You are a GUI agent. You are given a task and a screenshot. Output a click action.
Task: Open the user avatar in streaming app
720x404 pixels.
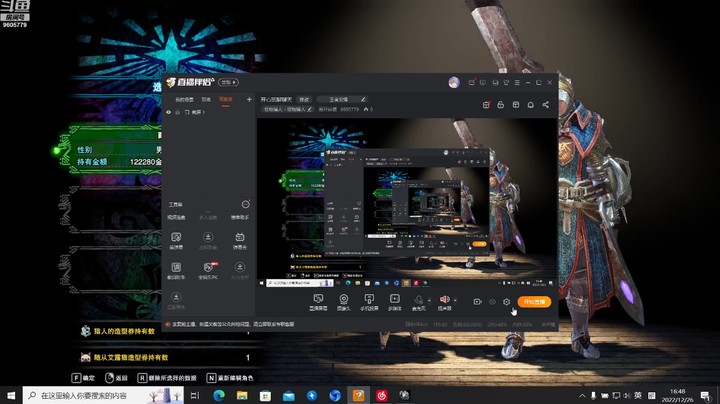[x=454, y=82]
